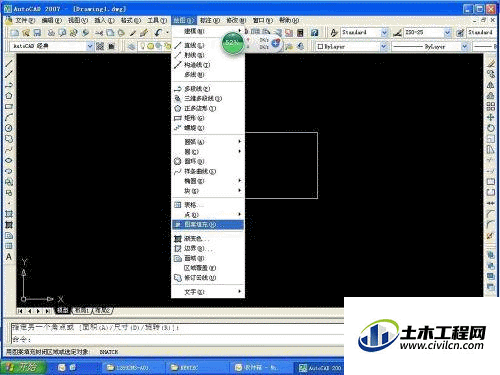Toggle the layer freeze sun icon
The width and height of the screenshot is (500, 375).
click(x=150, y=46)
